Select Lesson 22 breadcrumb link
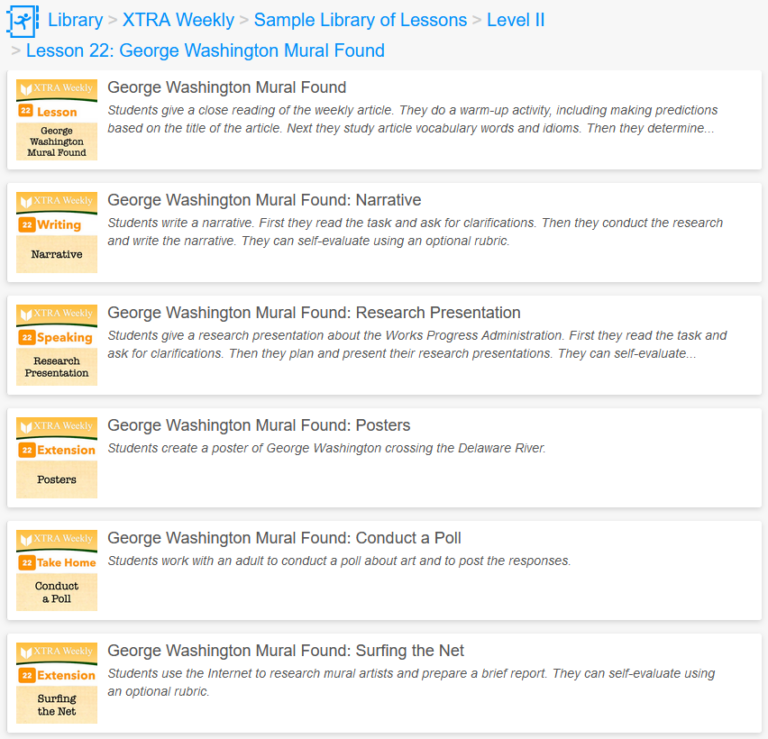 coord(205,50)
